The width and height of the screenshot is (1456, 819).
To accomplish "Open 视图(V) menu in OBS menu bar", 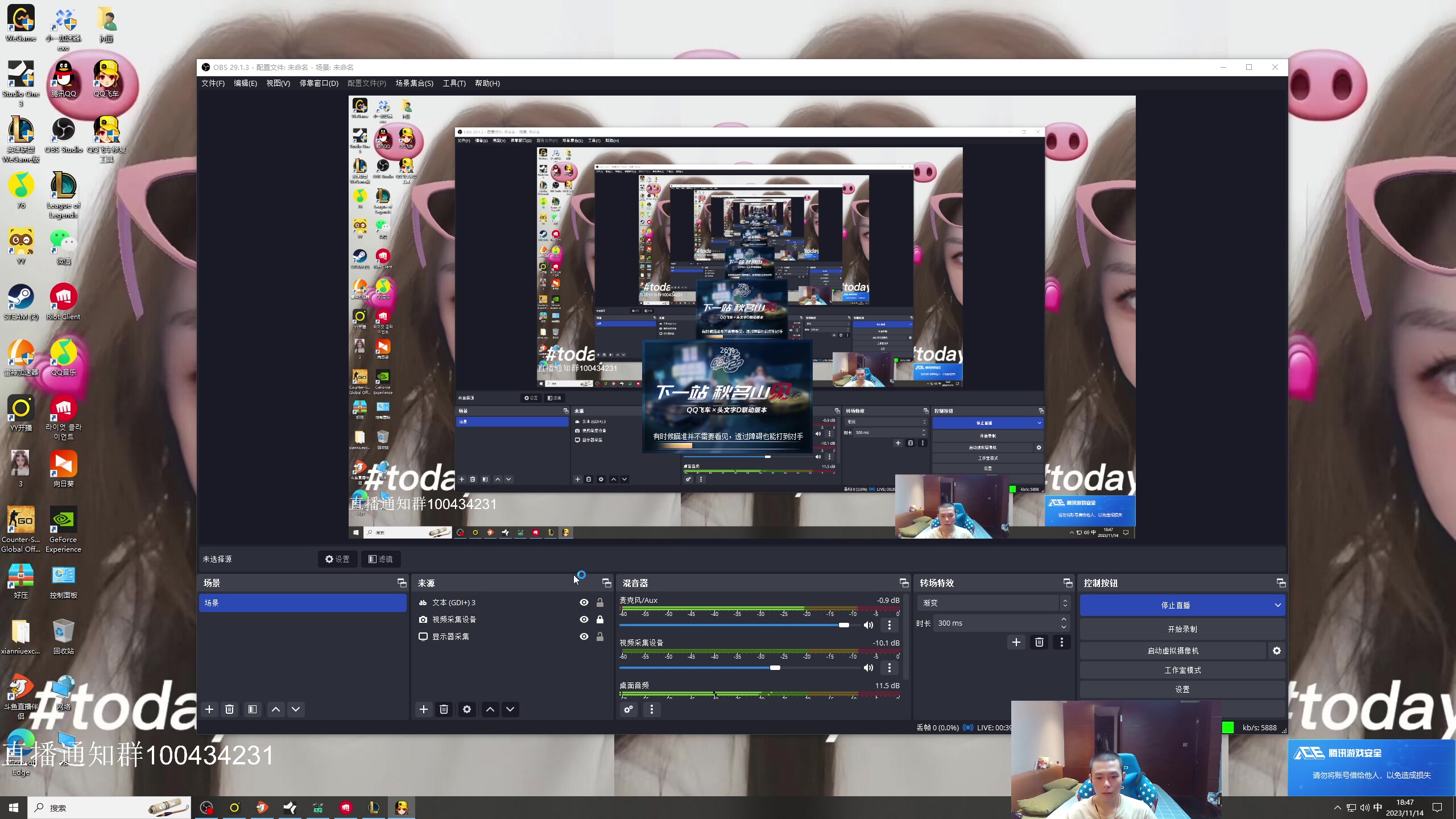I will point(278,83).
